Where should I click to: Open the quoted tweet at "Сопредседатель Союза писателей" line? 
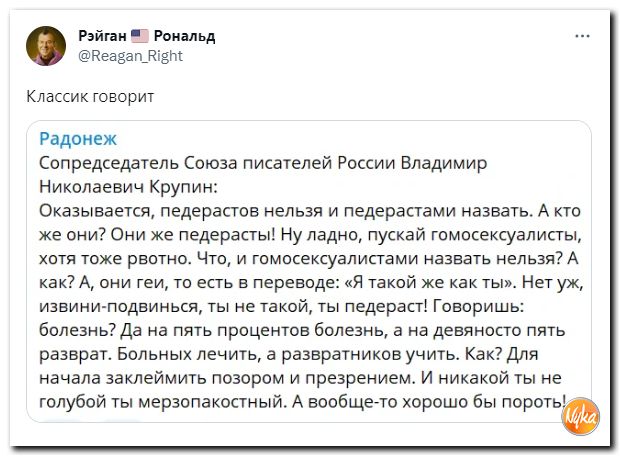click(x=263, y=163)
